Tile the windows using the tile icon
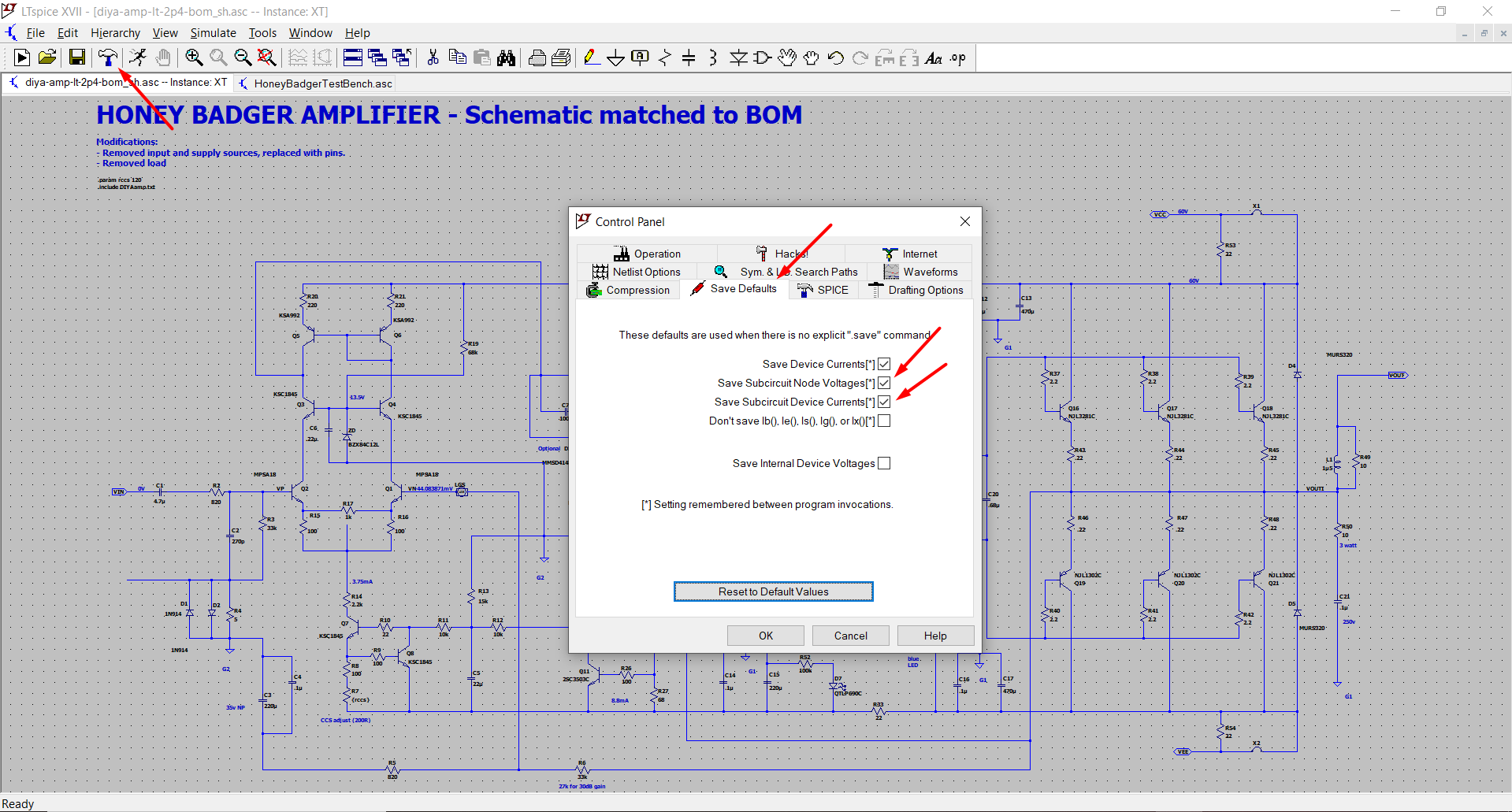Image resolution: width=1512 pixels, height=812 pixels. (353, 57)
